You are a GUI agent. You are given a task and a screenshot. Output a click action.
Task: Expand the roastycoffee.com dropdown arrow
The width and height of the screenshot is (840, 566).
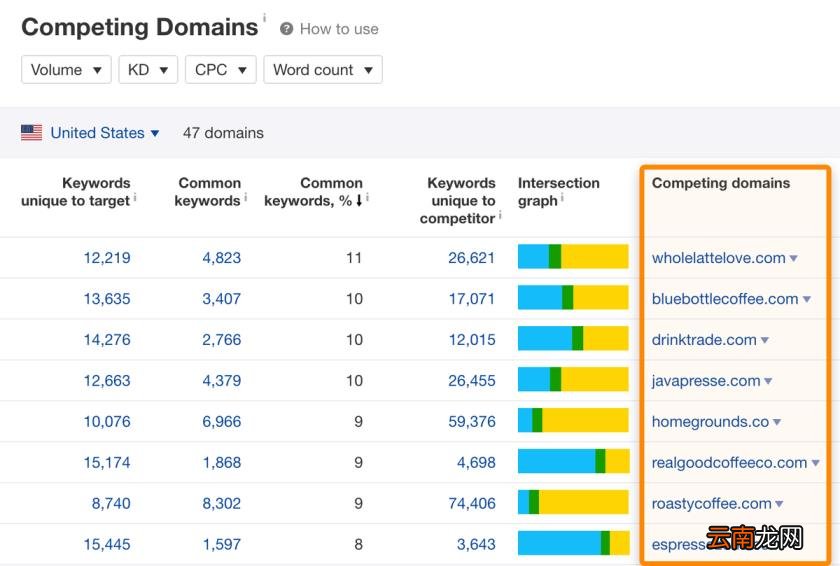click(x=779, y=504)
